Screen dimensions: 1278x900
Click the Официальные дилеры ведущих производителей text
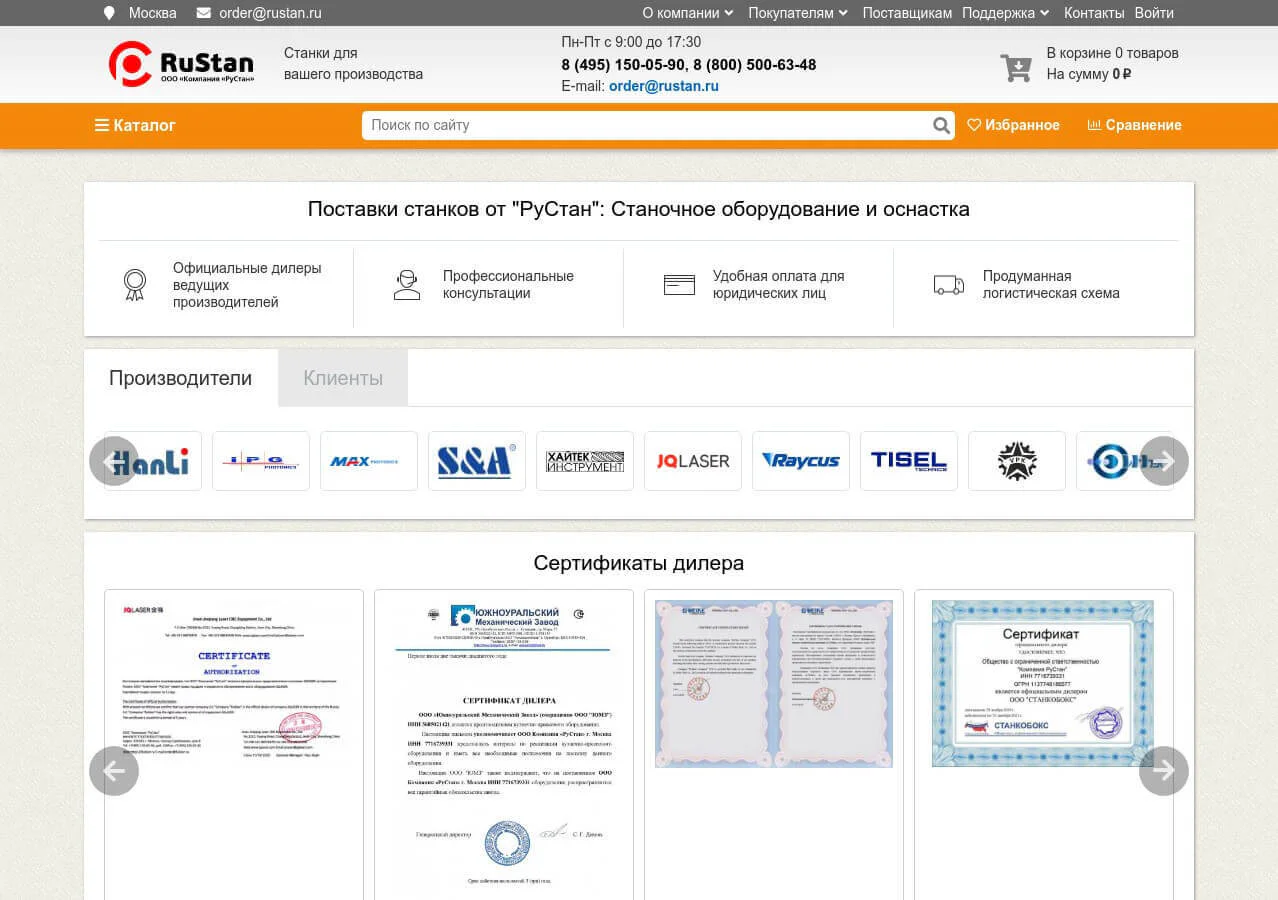click(247, 285)
